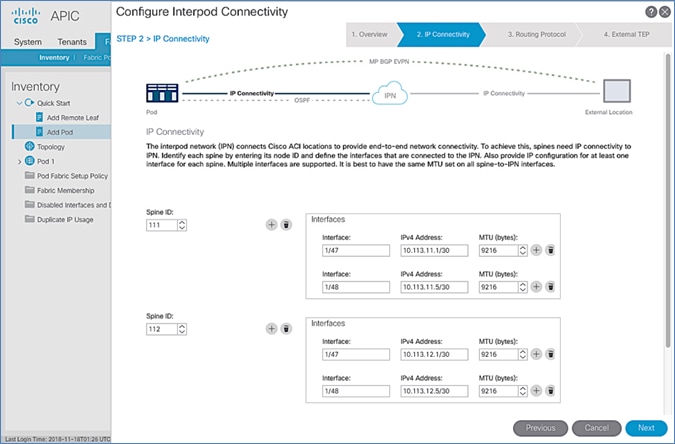The image size is (675, 444).
Task: Delete the 10.113.11.1/30 interface row
Action: point(550,250)
